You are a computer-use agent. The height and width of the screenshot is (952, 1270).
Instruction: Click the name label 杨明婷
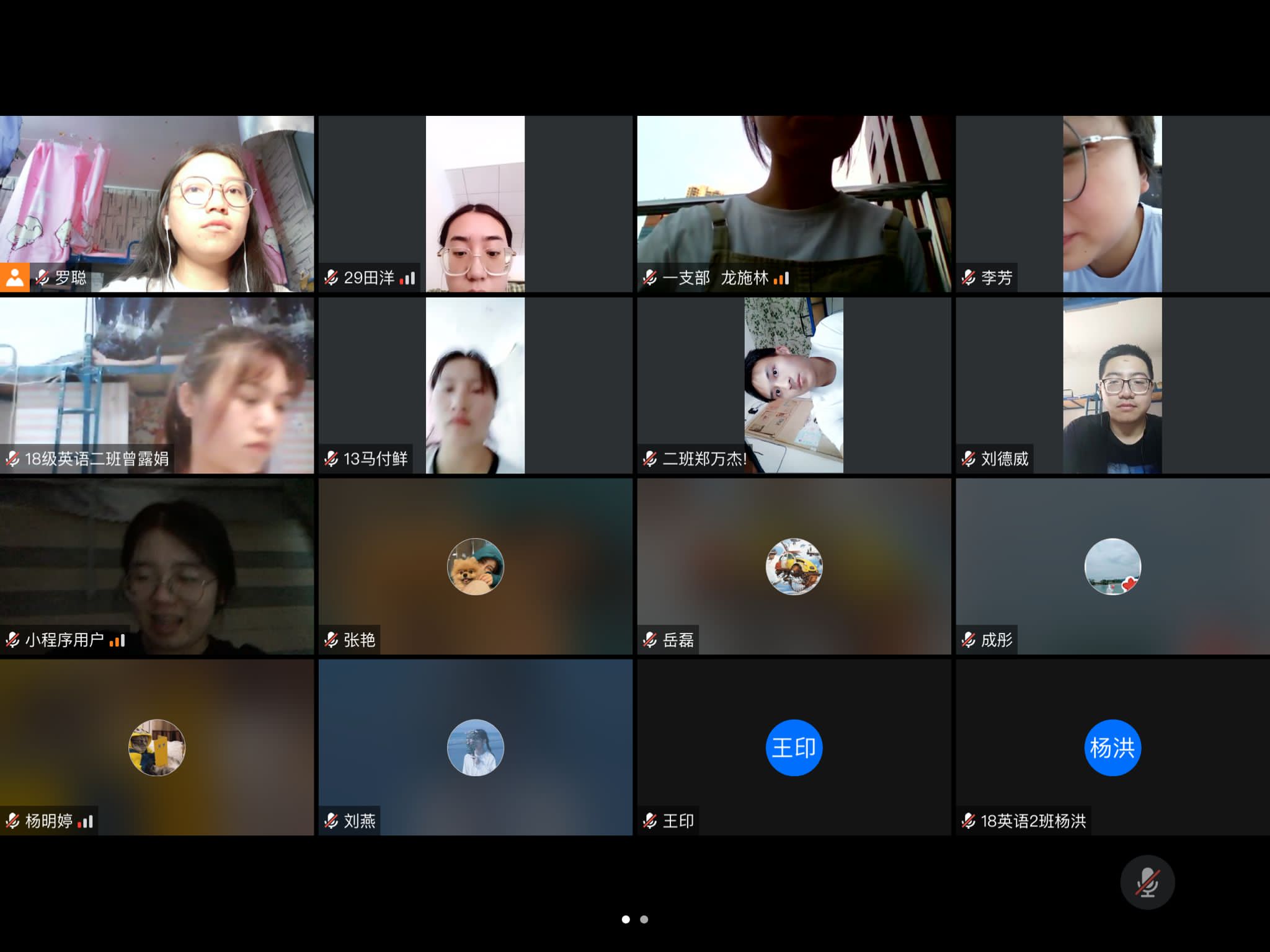(x=49, y=821)
